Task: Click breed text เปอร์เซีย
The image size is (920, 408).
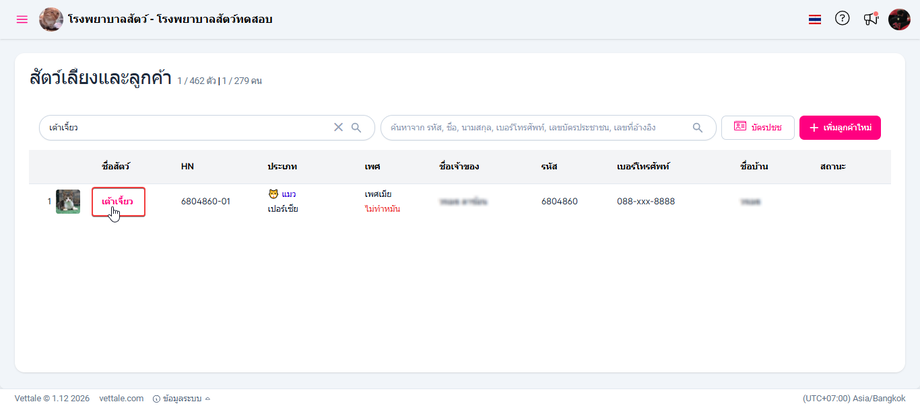Action: point(283,209)
